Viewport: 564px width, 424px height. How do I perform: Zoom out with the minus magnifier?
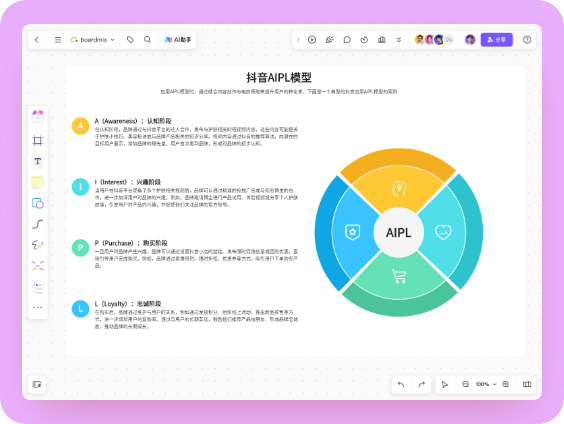(x=465, y=384)
